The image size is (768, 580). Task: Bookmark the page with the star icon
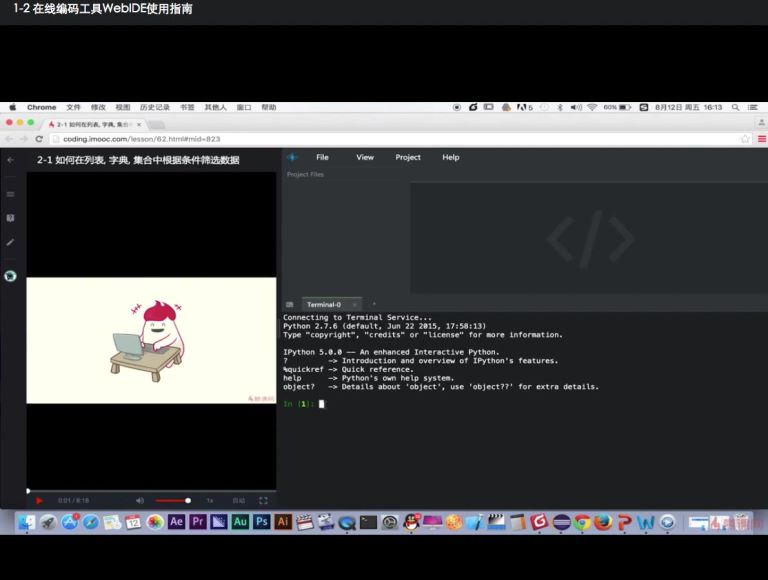tap(744, 139)
